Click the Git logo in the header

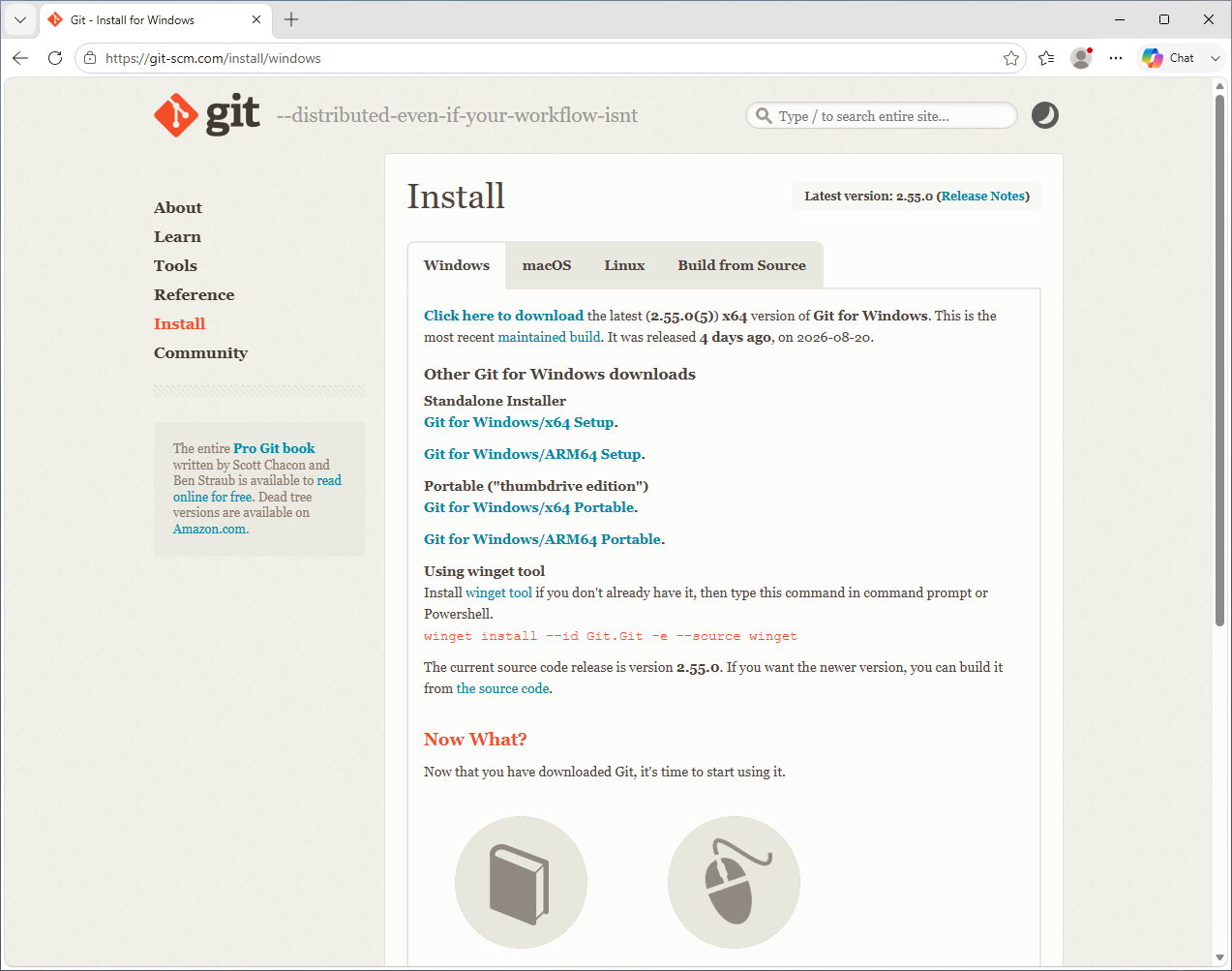207,115
